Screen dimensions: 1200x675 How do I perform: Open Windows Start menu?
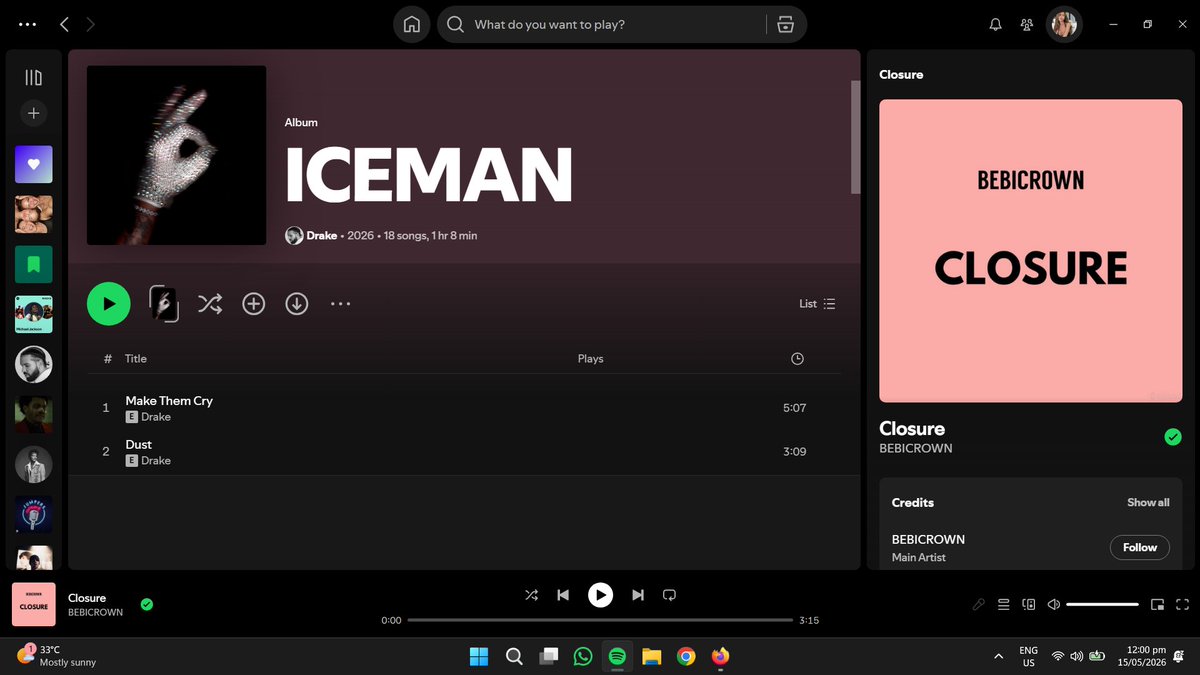tap(479, 656)
